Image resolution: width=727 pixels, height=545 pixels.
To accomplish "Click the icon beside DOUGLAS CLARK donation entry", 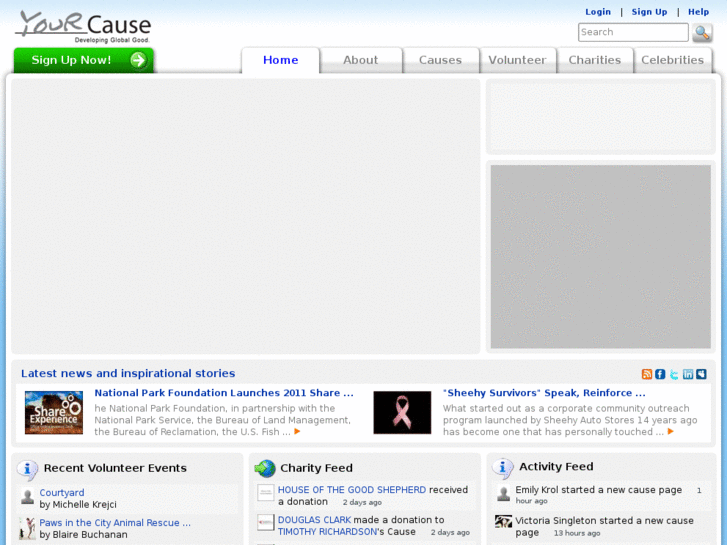I will click(x=266, y=523).
